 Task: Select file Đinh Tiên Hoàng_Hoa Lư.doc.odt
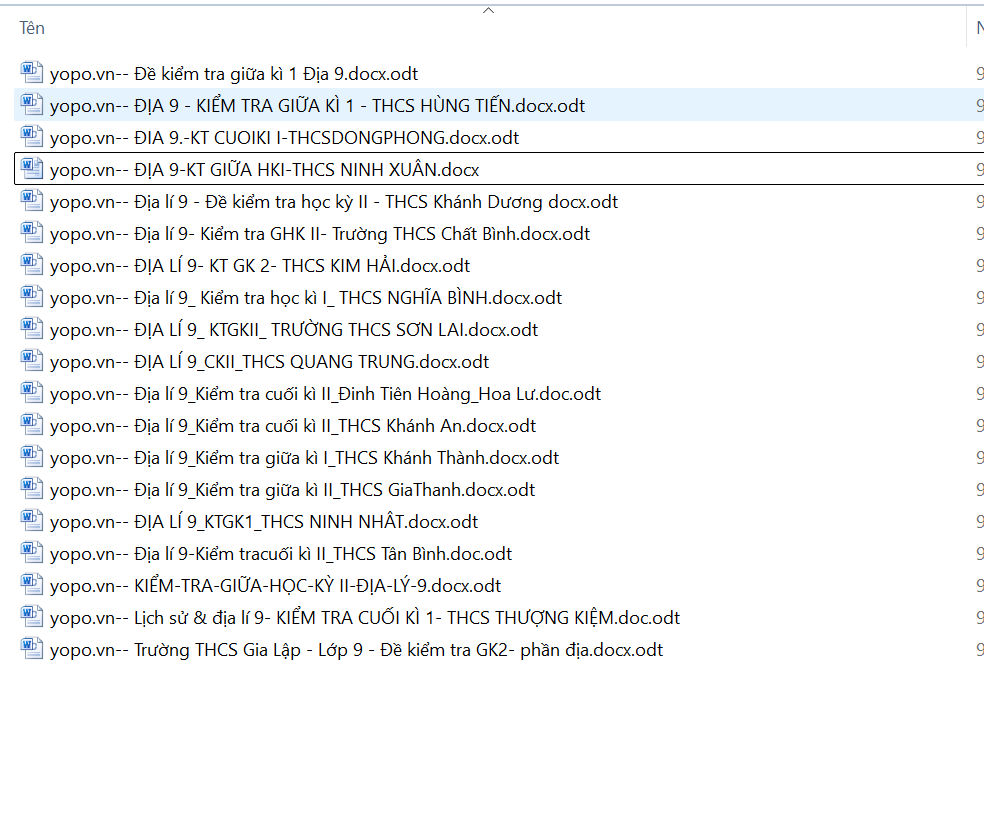(x=325, y=394)
